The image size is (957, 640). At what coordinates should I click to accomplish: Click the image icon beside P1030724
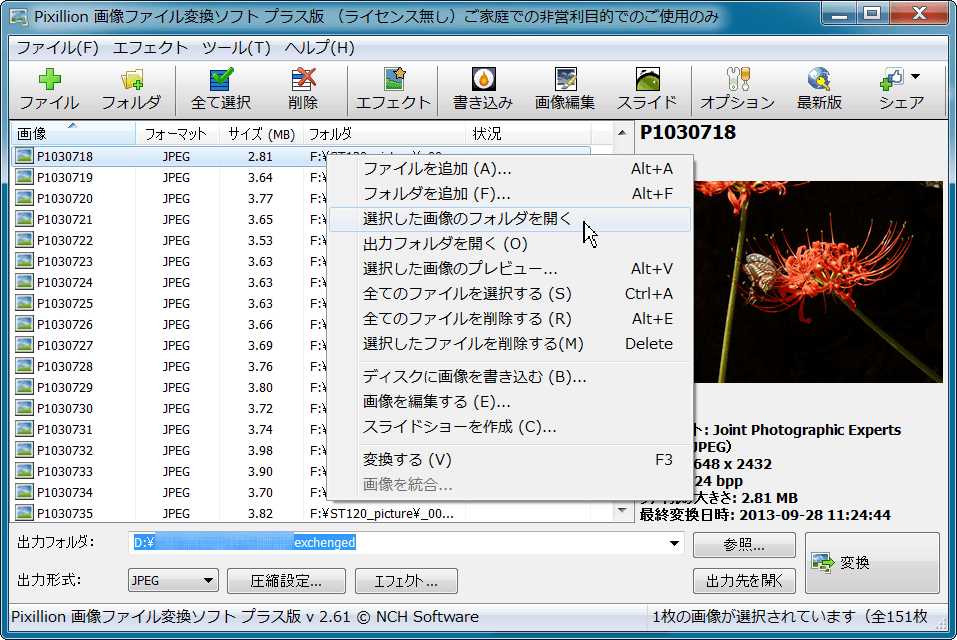(x=24, y=282)
